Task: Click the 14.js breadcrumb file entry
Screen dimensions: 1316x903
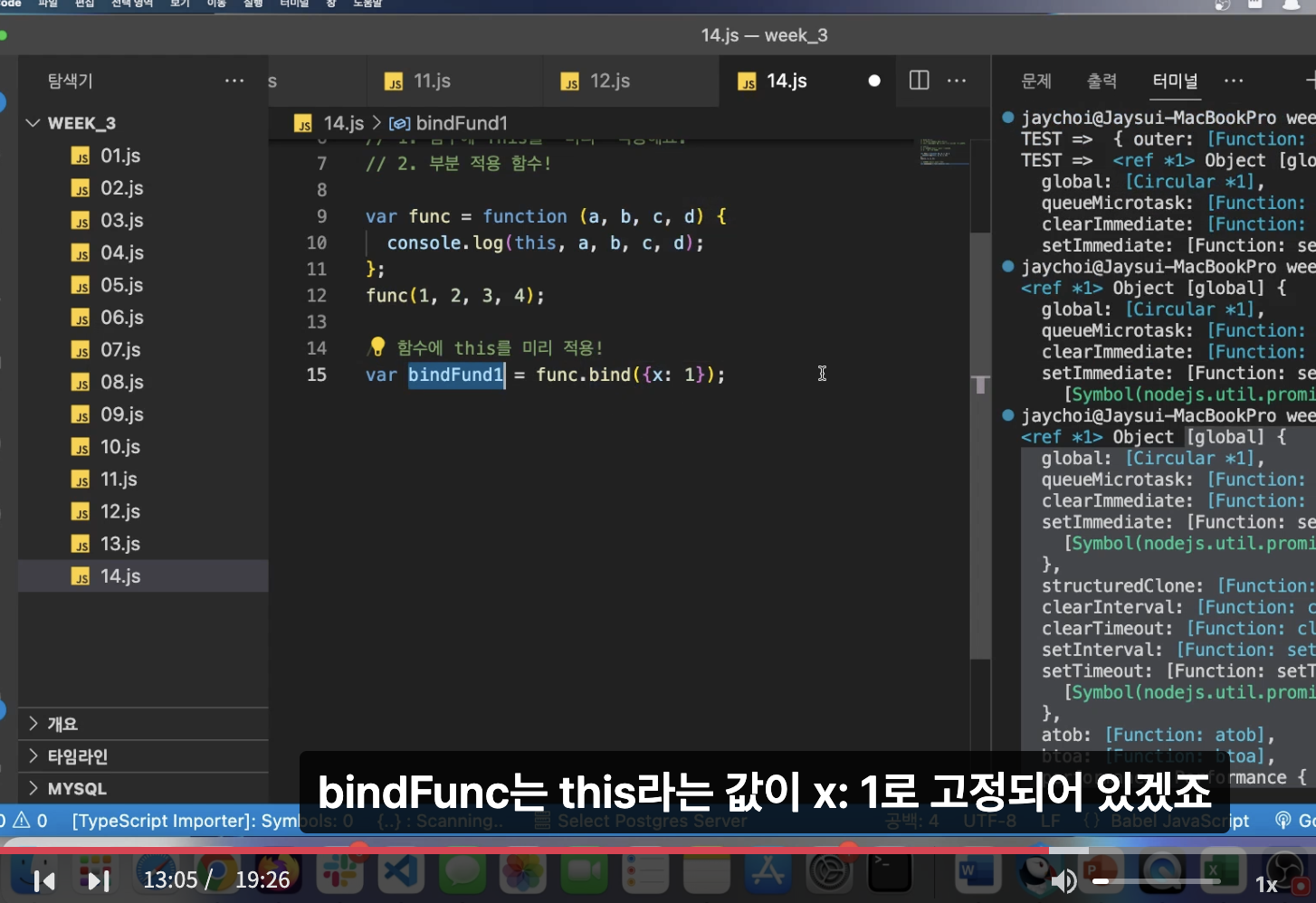Action: point(343,123)
